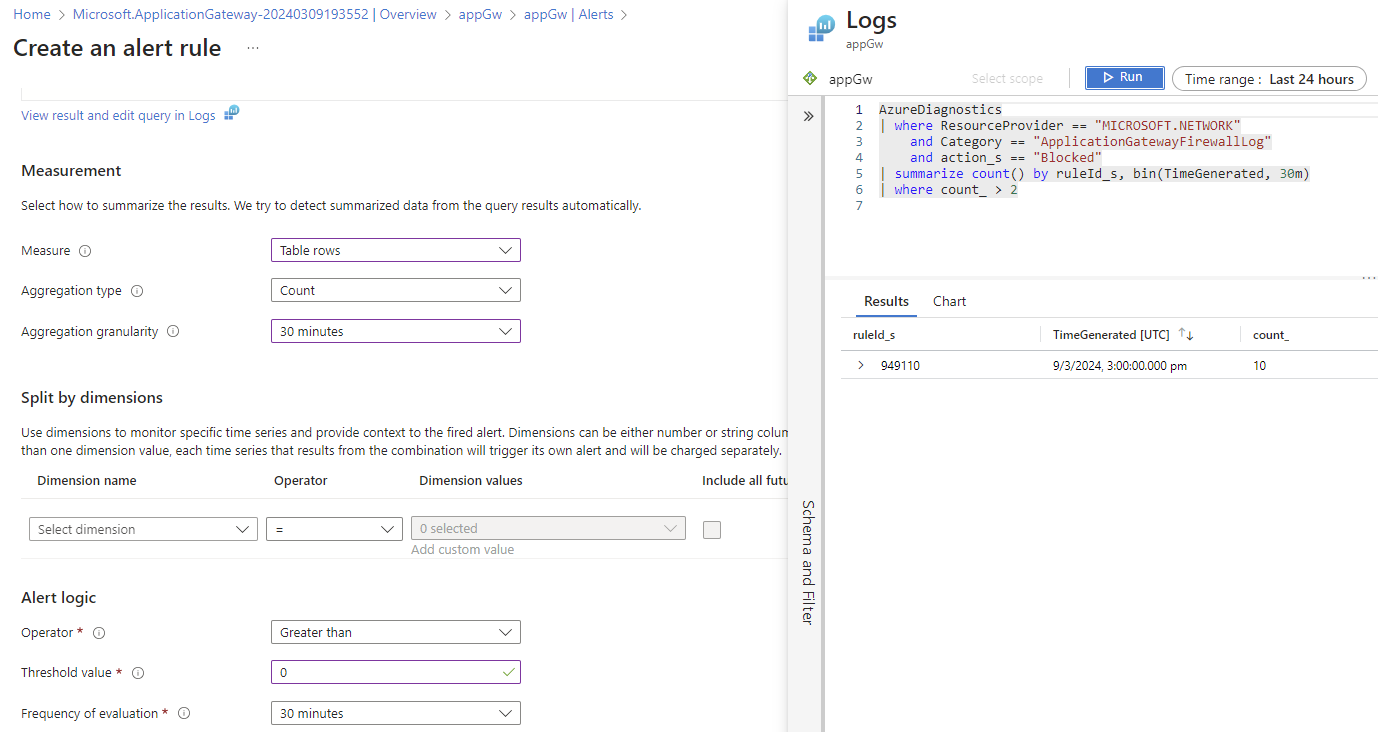Viewport: 1378px width, 732px height.
Task: Open the info tooltip next to Measure
Action: (x=85, y=251)
